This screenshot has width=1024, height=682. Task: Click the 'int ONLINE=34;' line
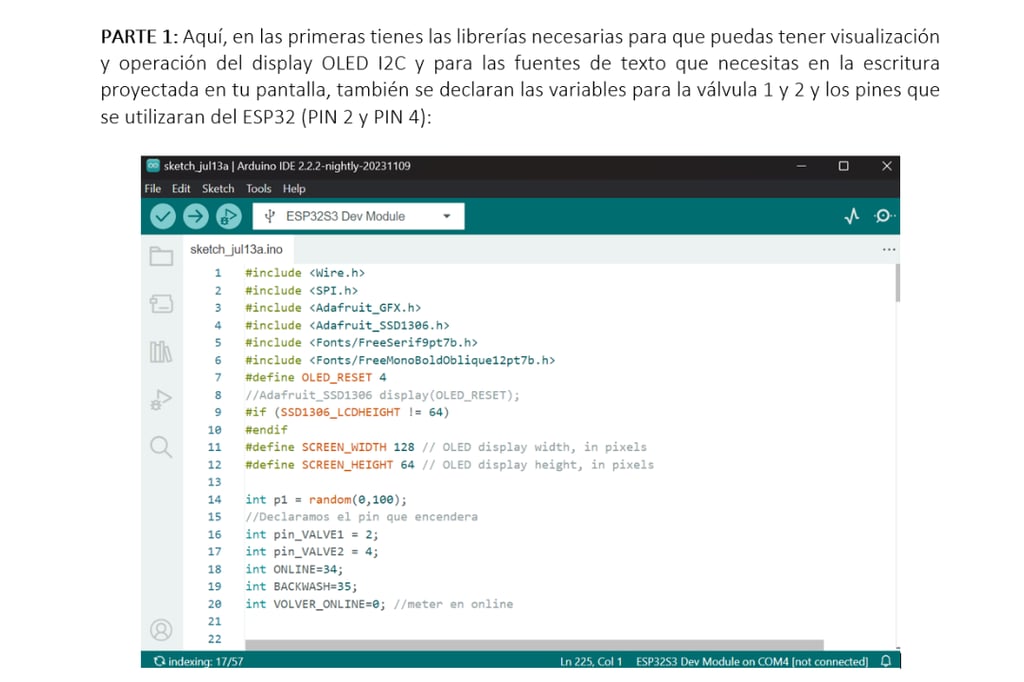294,569
